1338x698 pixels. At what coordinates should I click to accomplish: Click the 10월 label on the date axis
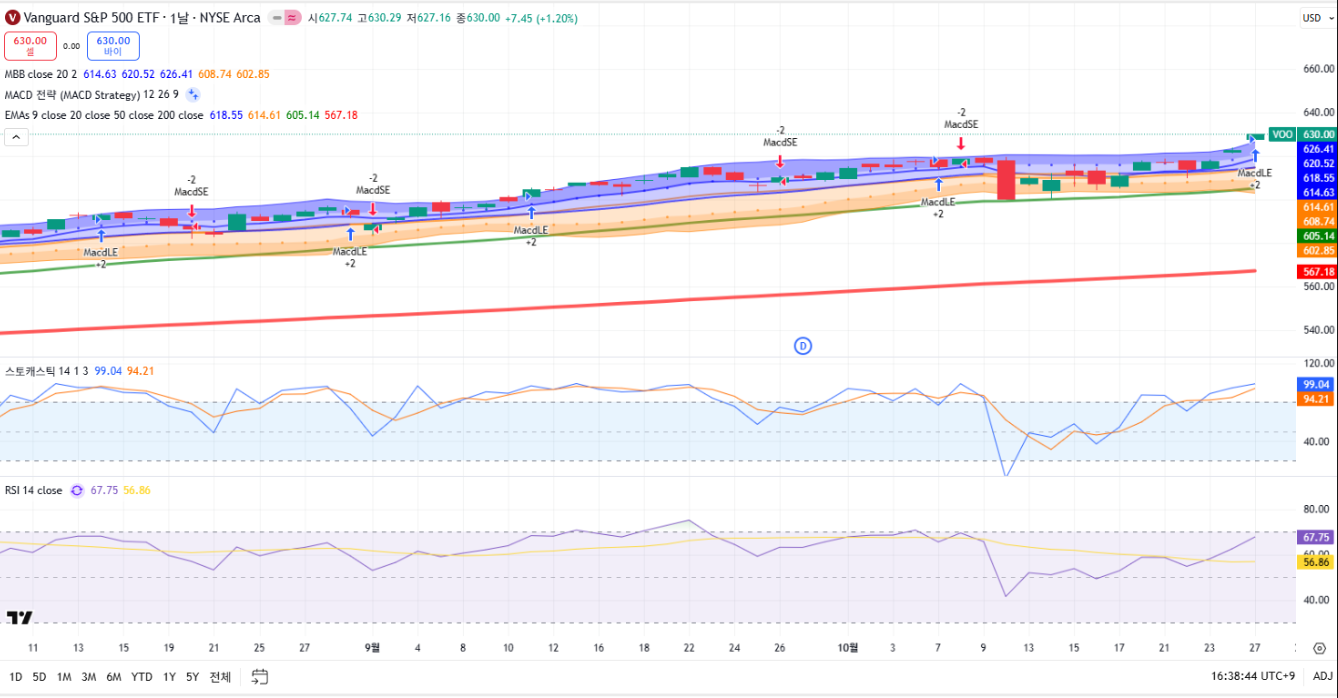click(x=847, y=647)
